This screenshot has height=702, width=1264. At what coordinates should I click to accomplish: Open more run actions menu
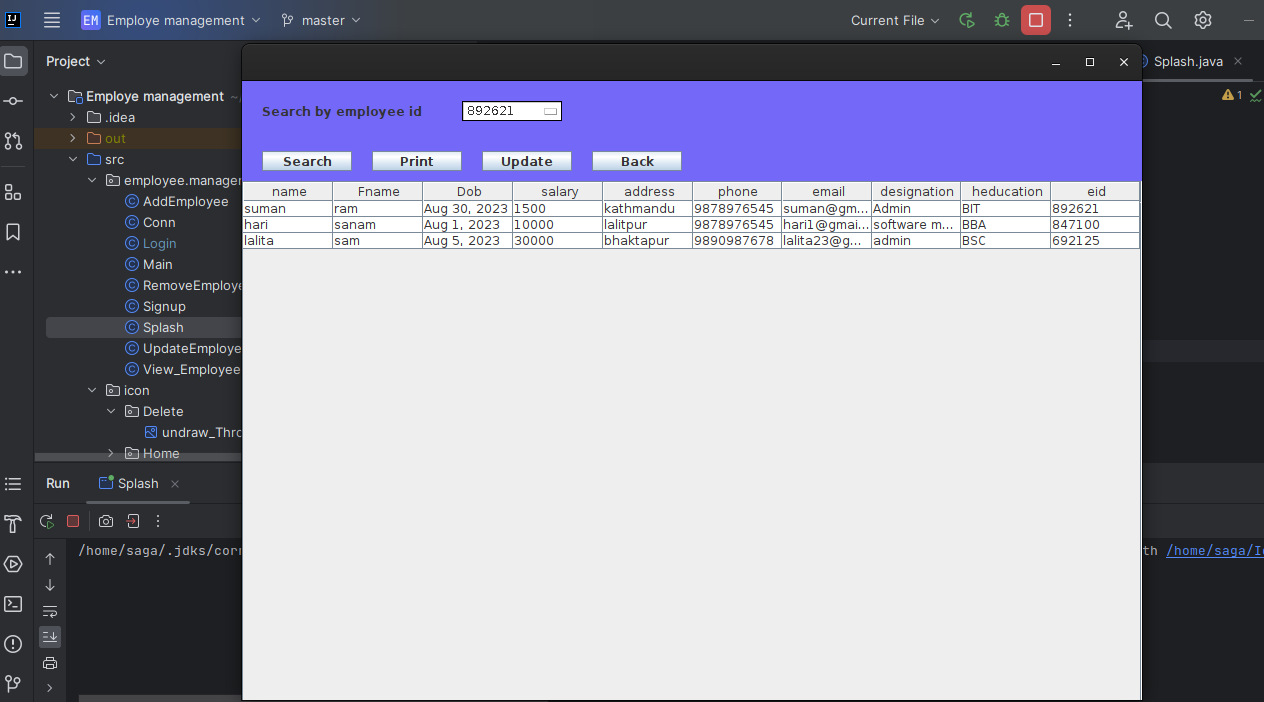point(1070,20)
